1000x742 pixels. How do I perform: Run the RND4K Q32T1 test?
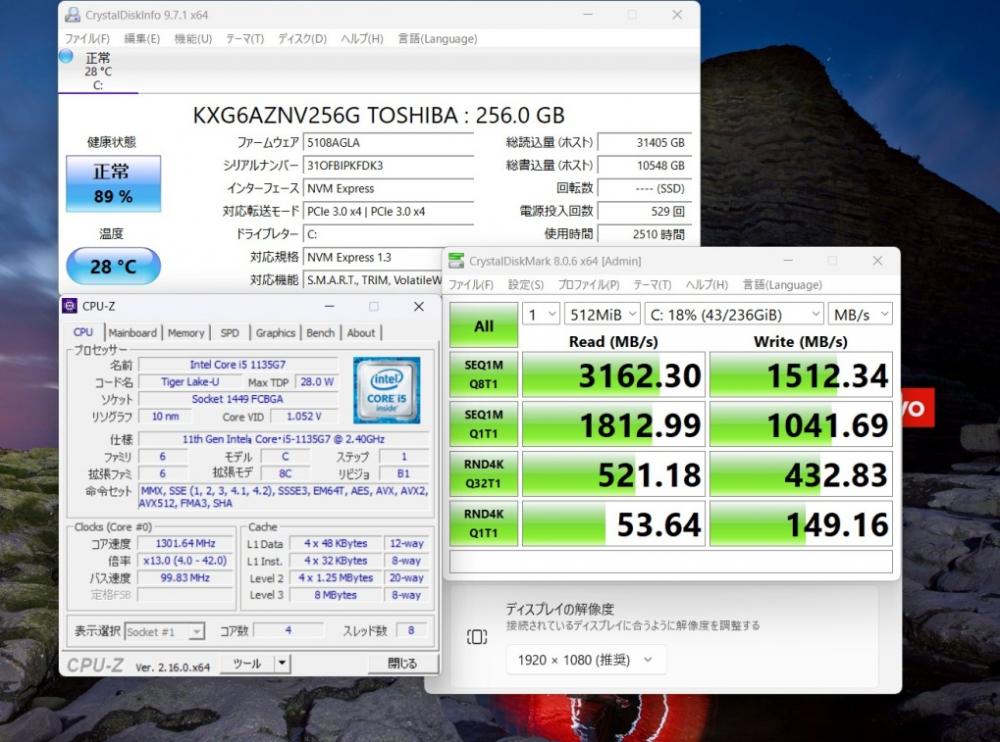pyautogui.click(x=483, y=473)
